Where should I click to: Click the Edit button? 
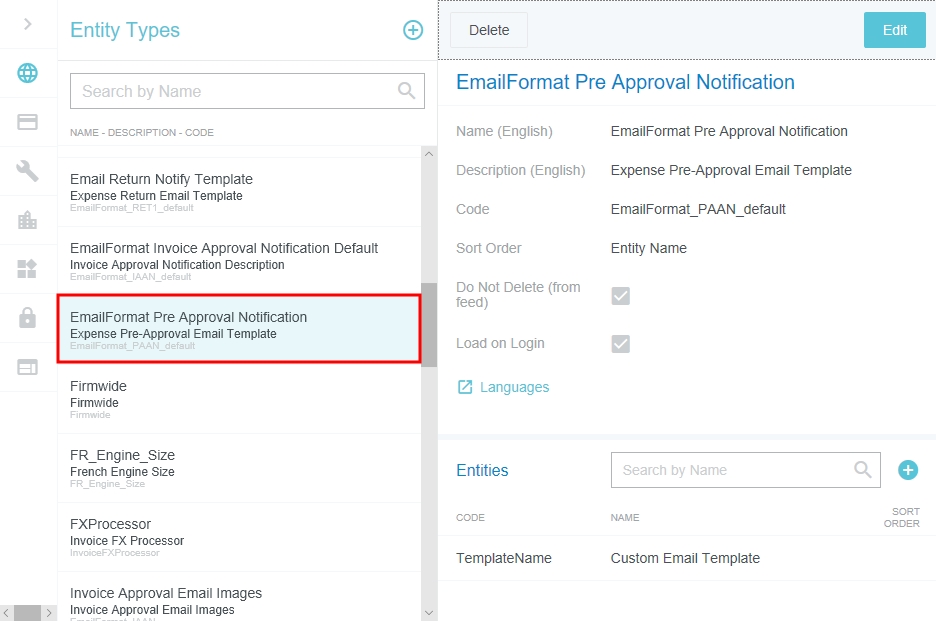[894, 30]
